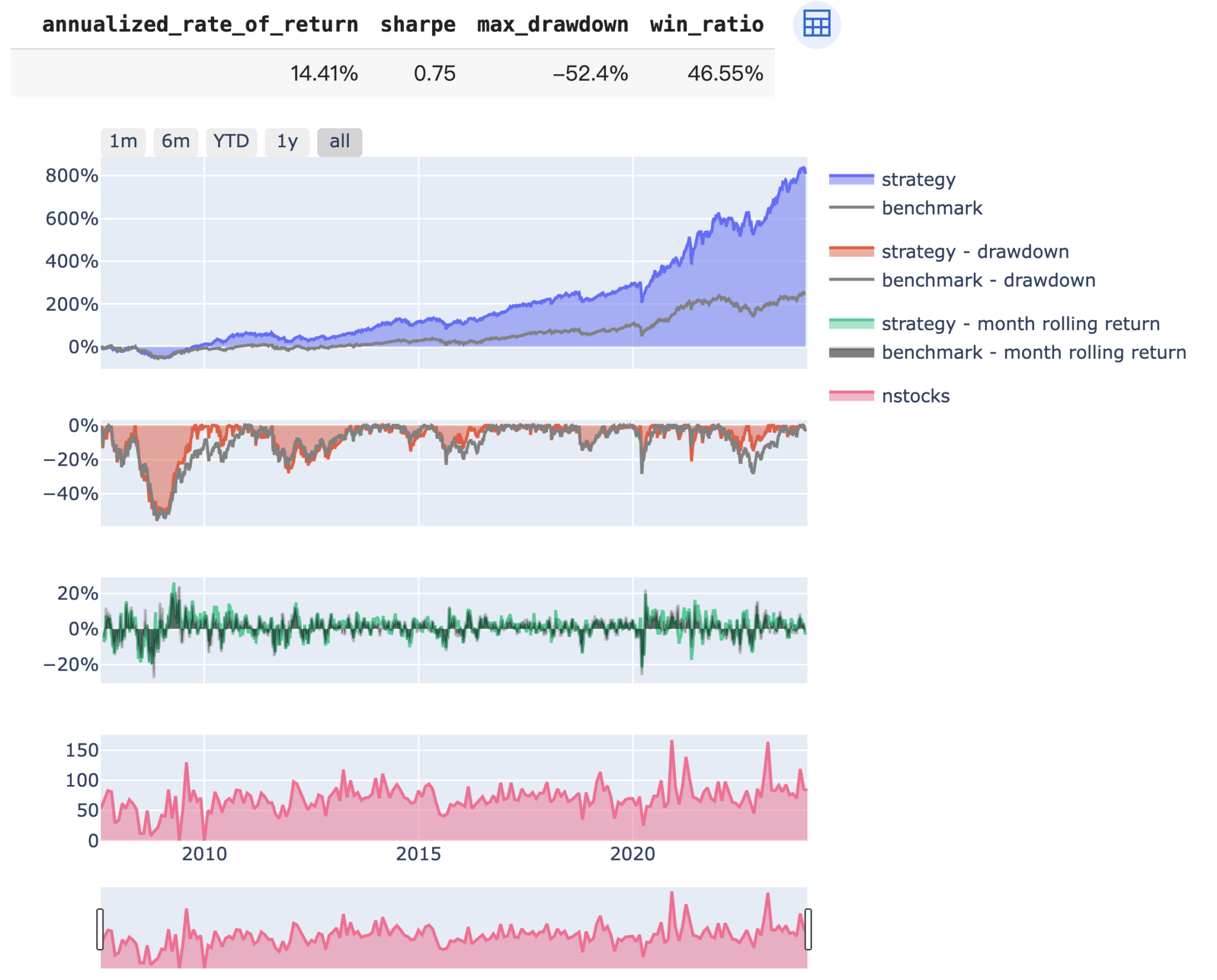Hide benchmark - month rolling return trace

point(1033,353)
